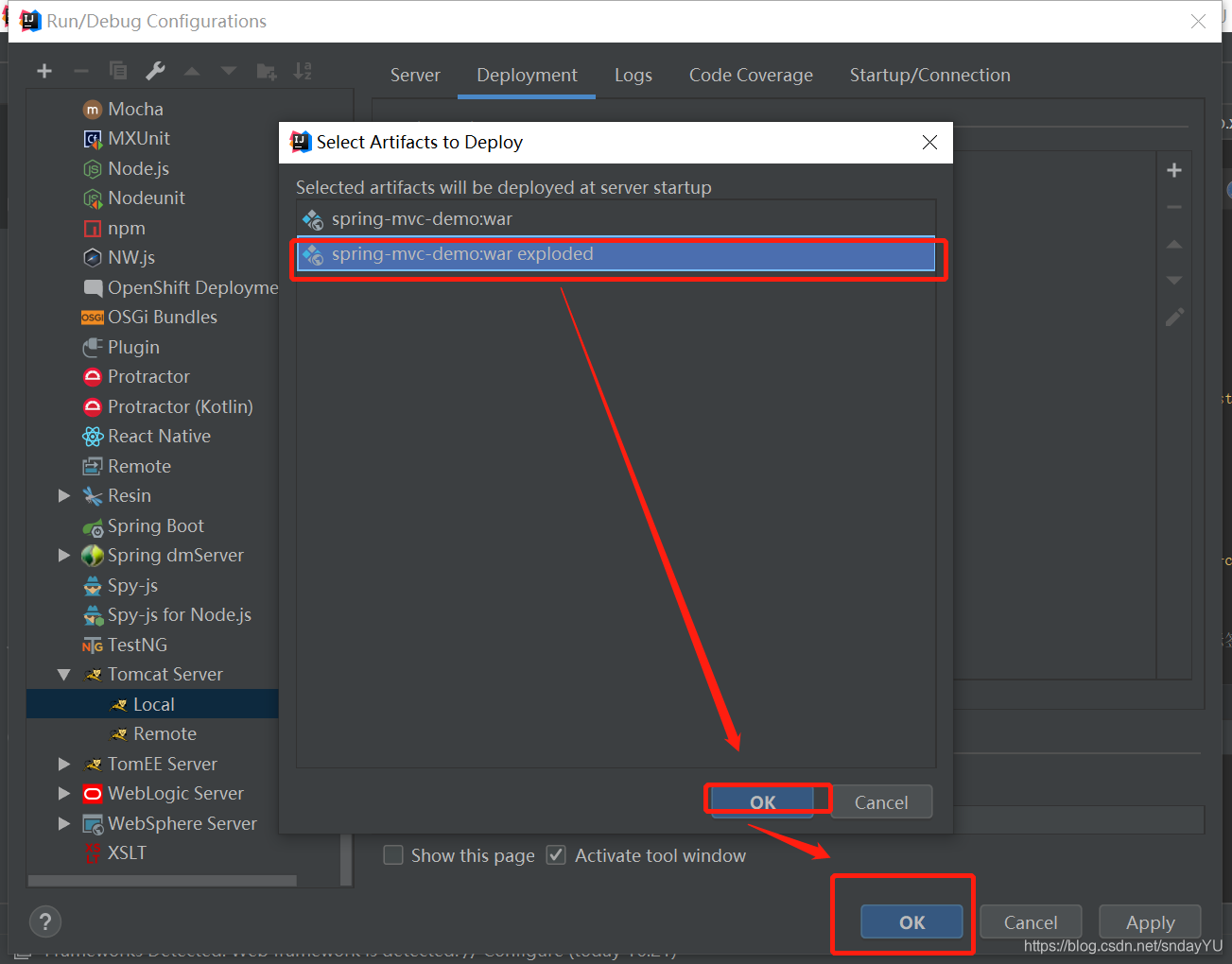Select Remote under Tomcat Server
The width and height of the screenshot is (1232, 964).
pyautogui.click(x=165, y=733)
